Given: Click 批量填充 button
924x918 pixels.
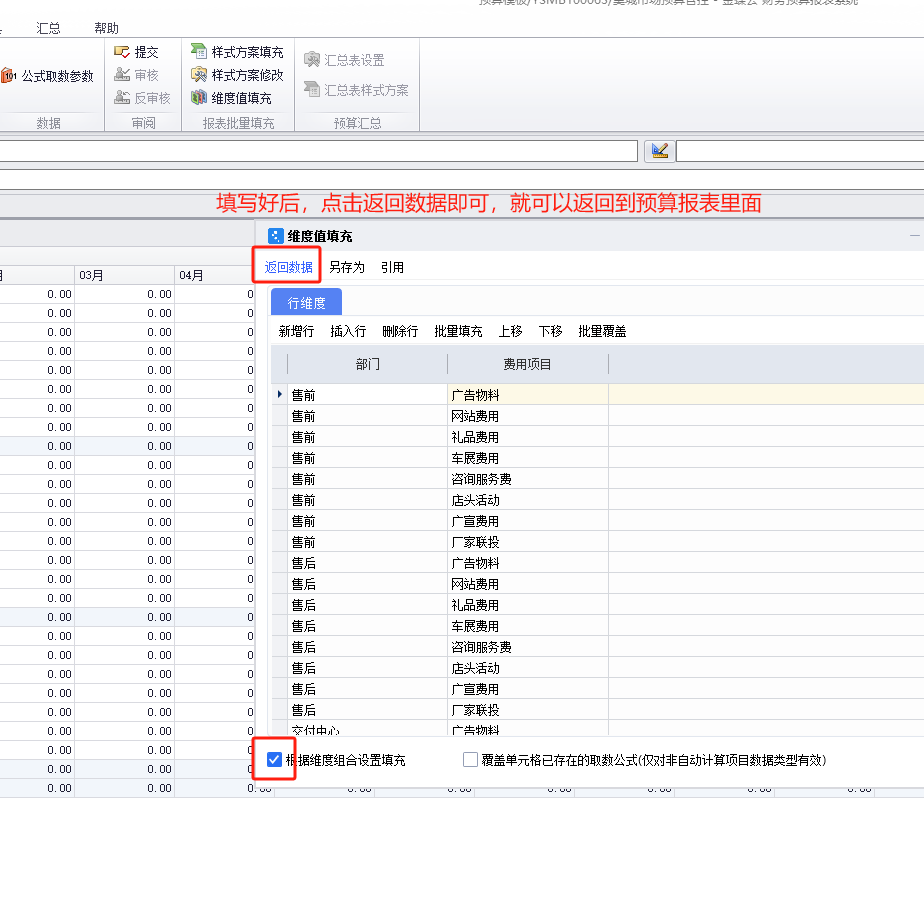Looking at the screenshot, I should [458, 331].
